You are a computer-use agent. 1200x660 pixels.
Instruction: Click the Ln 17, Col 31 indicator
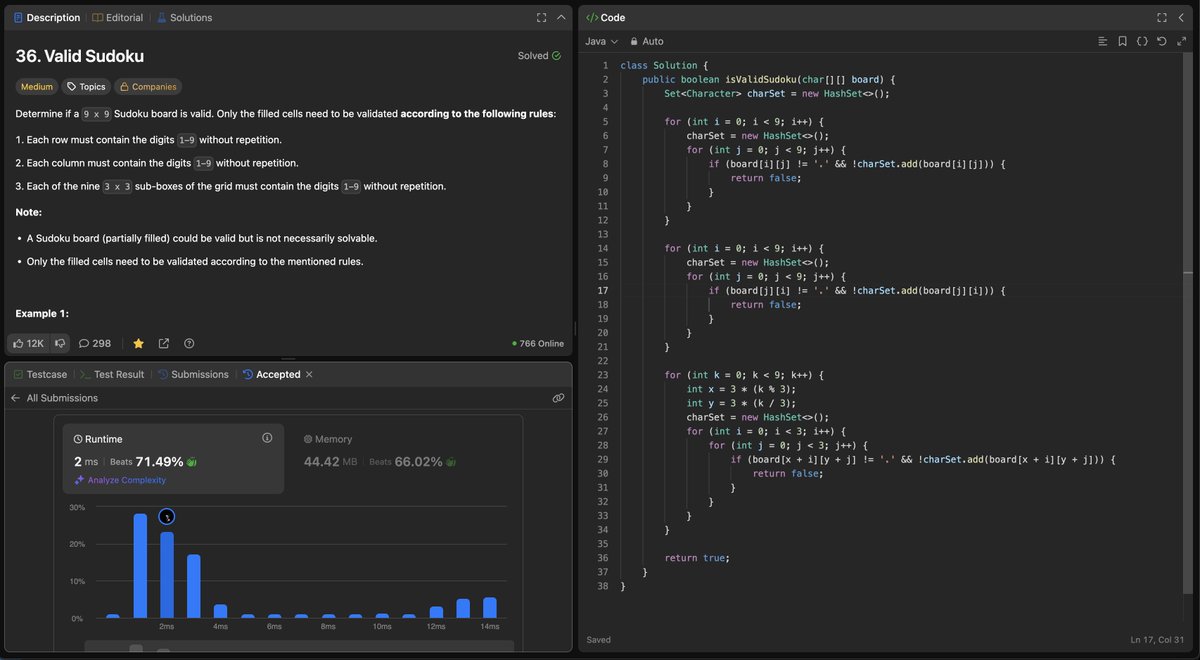pos(1158,639)
